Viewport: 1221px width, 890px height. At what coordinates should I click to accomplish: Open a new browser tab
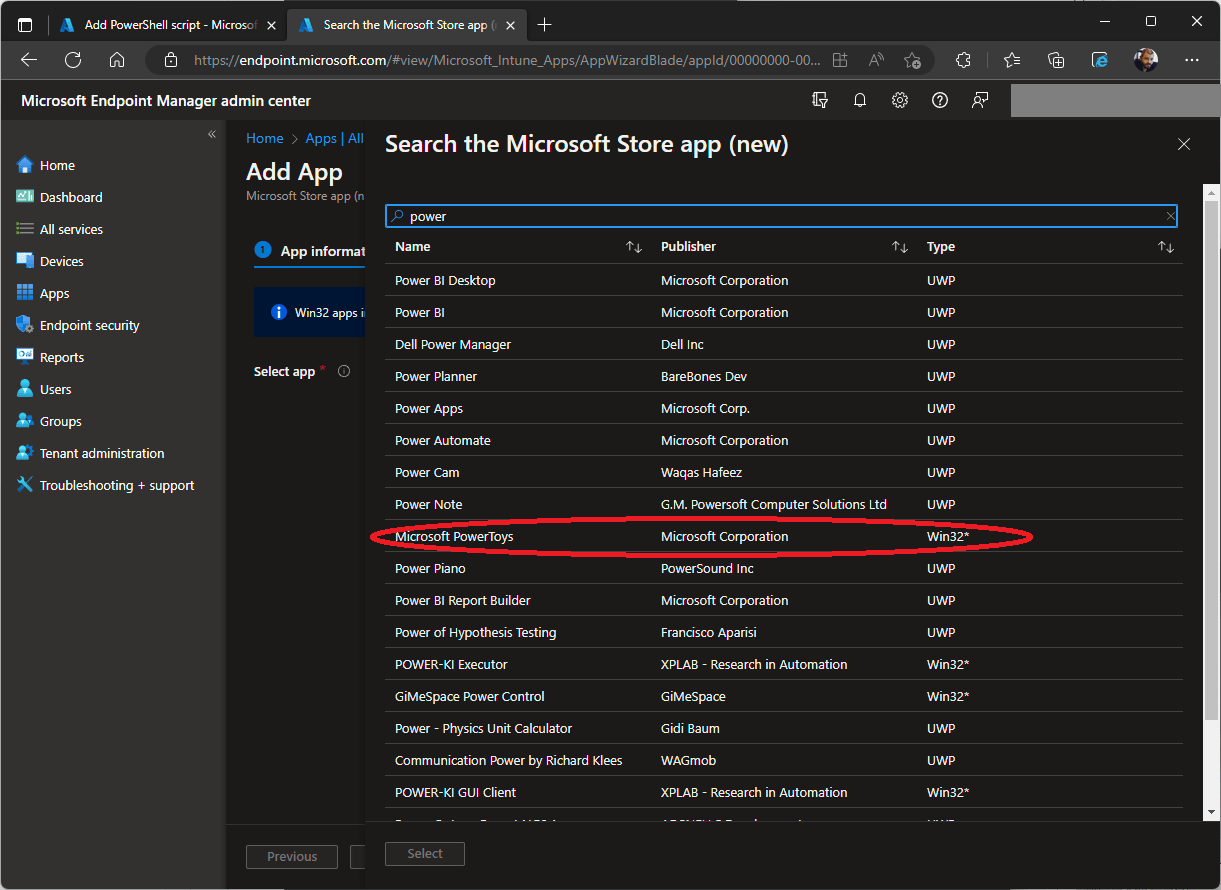pyautogui.click(x=544, y=25)
